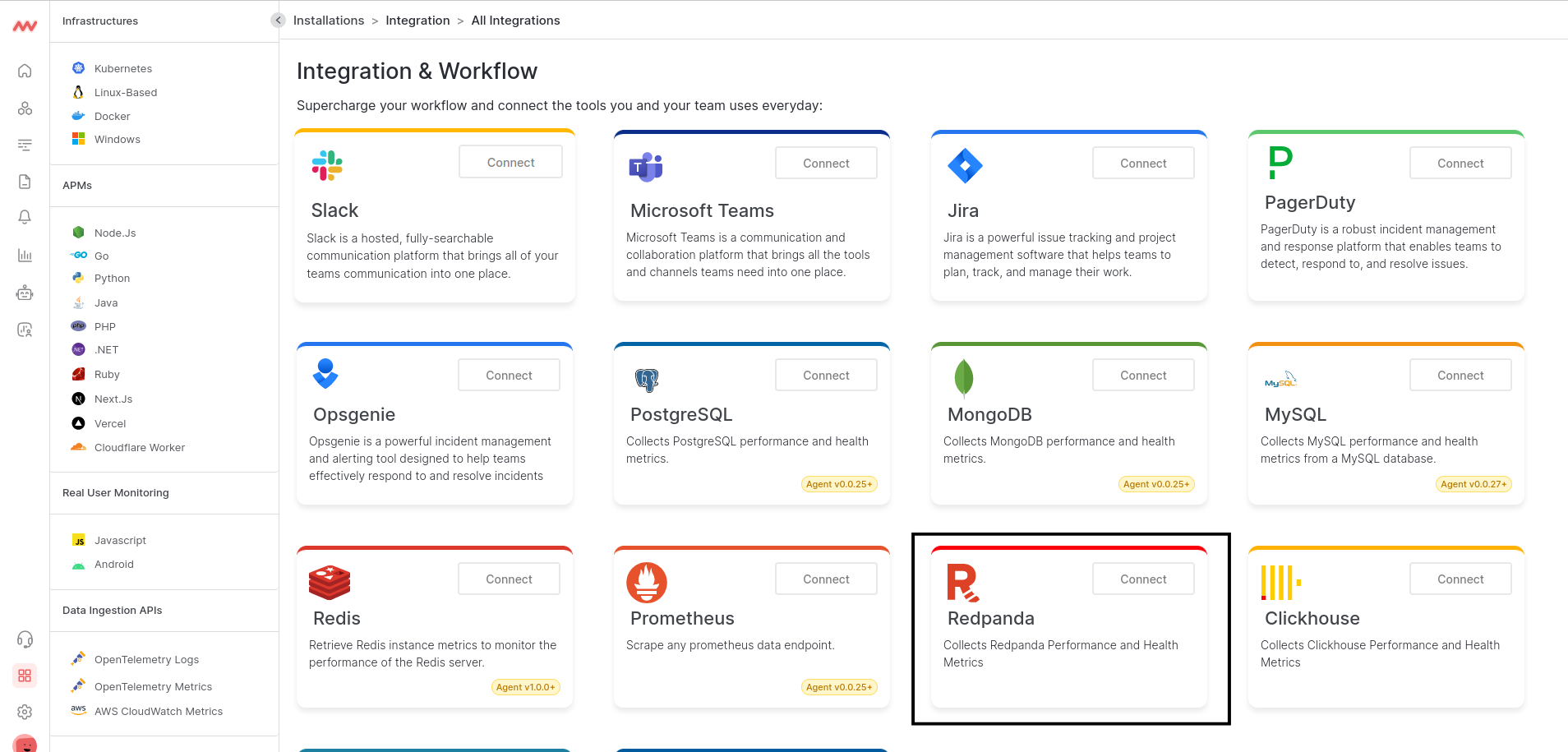Click the Agent v1.0.0+ badge on Redis

click(526, 687)
